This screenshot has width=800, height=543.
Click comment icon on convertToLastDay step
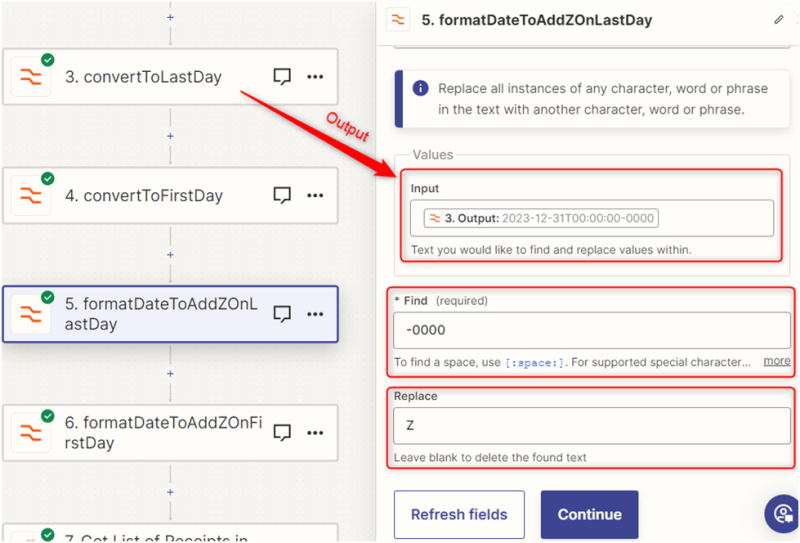click(x=282, y=77)
